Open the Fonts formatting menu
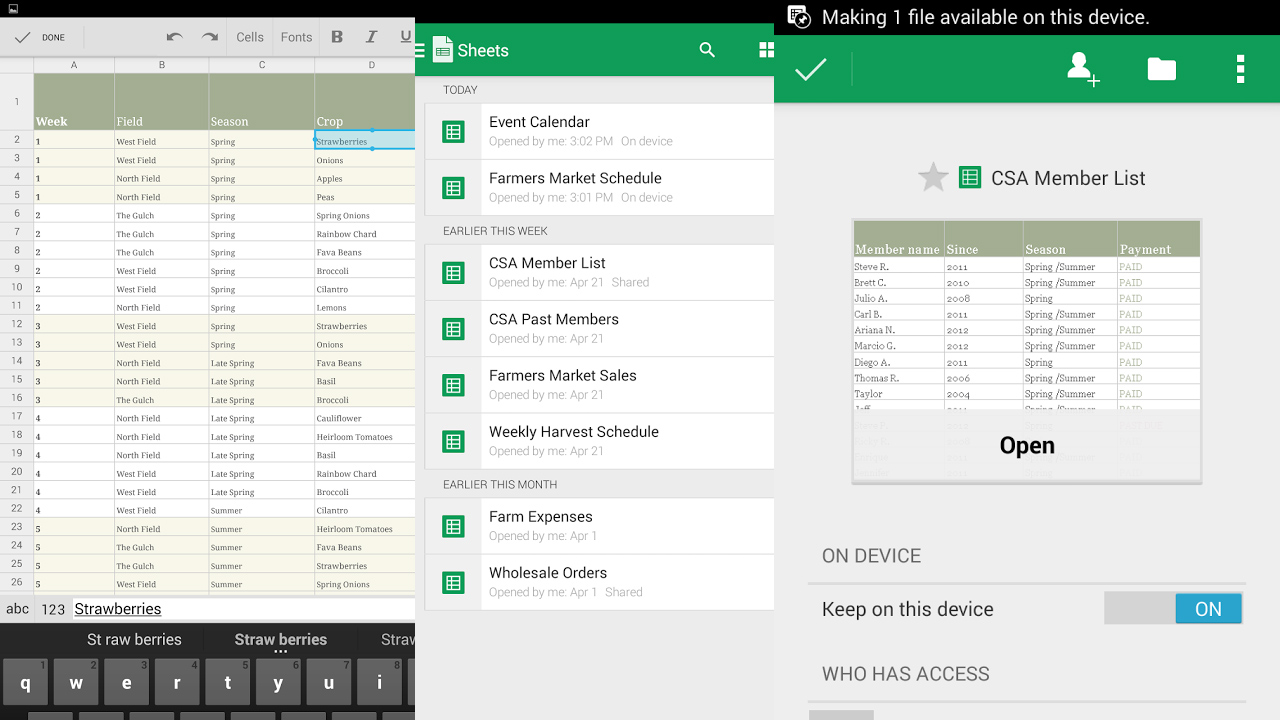The image size is (1280, 720). [x=296, y=37]
